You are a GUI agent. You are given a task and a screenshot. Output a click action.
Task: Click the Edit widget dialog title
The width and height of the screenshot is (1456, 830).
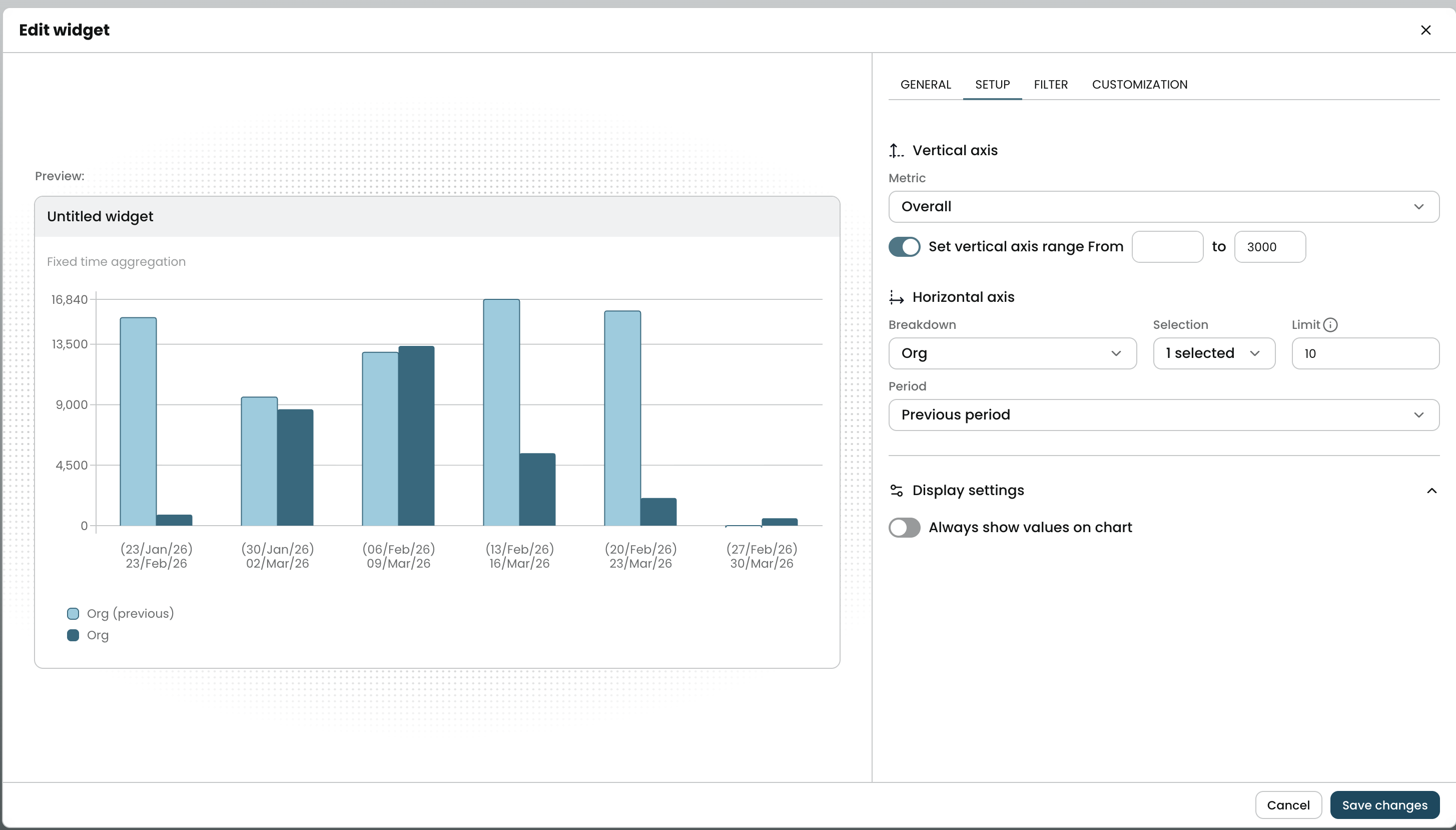(x=65, y=30)
